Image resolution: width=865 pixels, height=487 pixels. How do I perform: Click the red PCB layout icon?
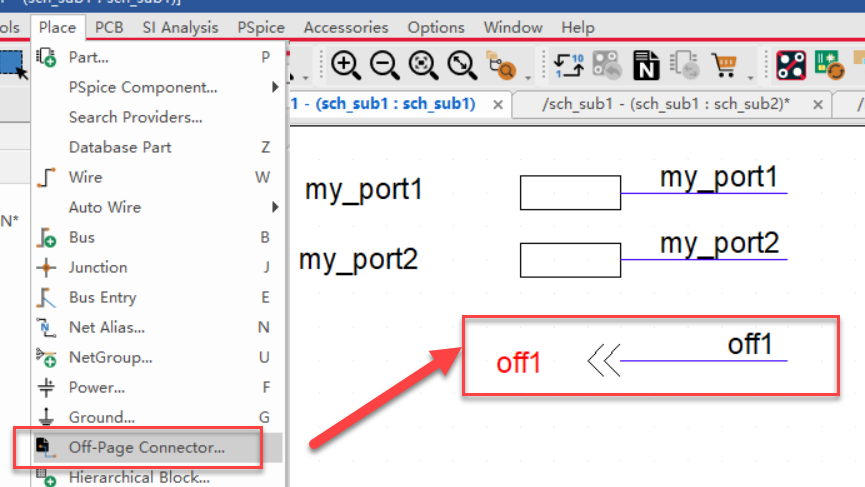pyautogui.click(x=791, y=65)
